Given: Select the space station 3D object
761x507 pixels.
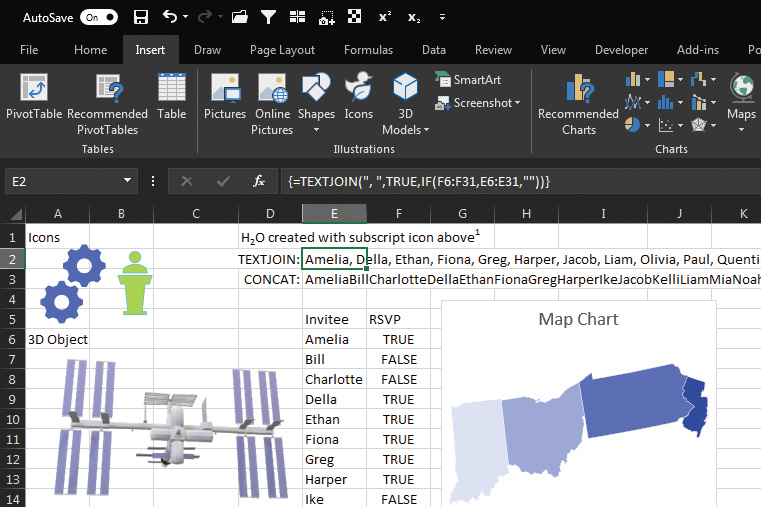Looking at the screenshot, I should [x=170, y=428].
